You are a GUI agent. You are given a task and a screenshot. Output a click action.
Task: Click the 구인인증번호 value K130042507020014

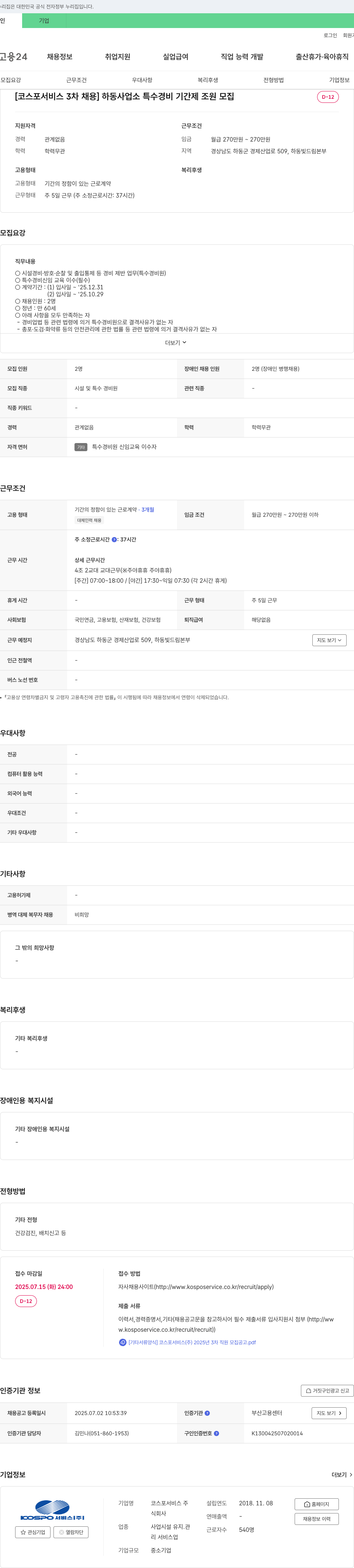pyautogui.click(x=277, y=1433)
